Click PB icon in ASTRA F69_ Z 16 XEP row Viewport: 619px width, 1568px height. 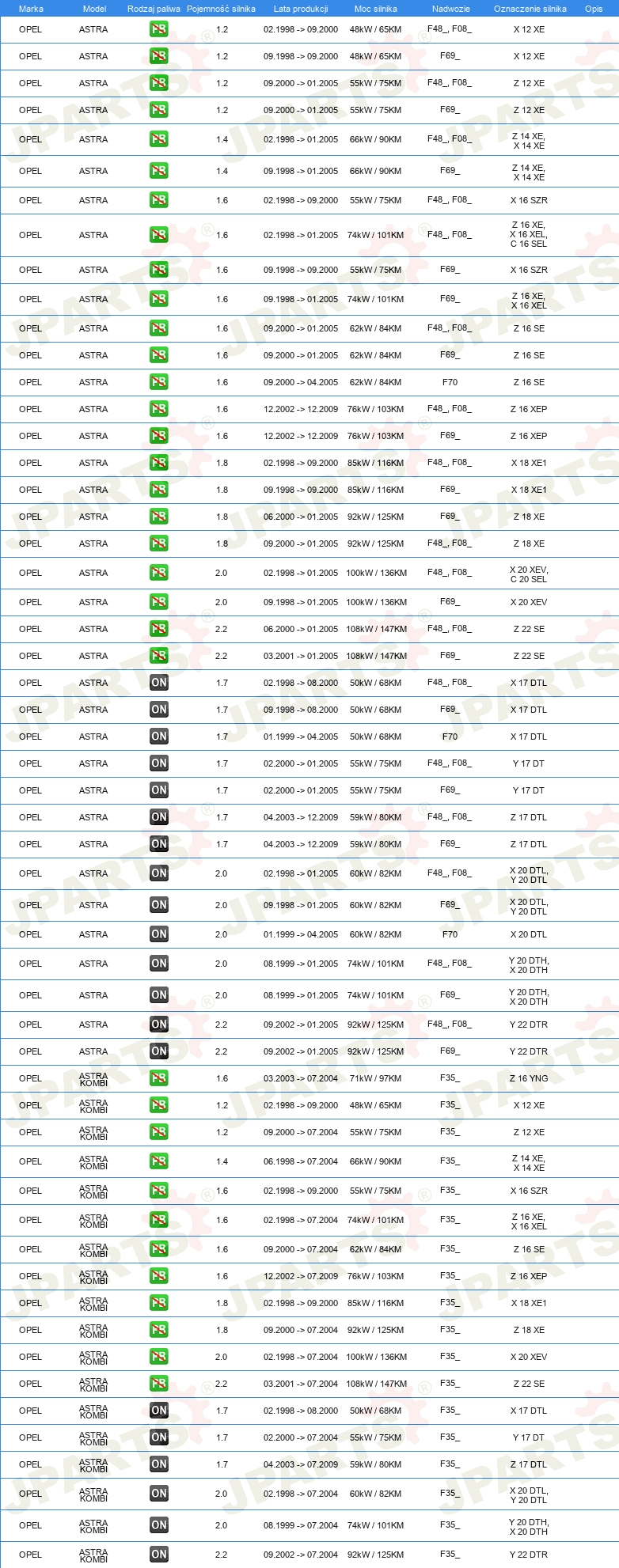click(x=159, y=436)
